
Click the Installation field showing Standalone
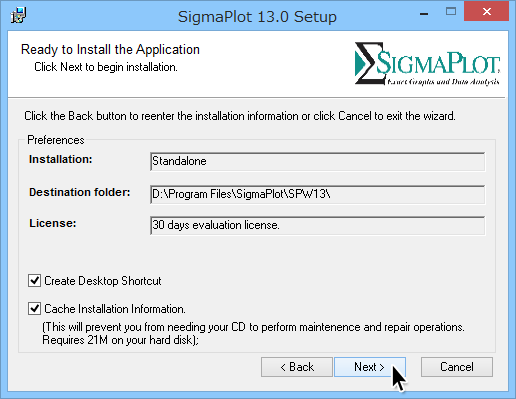[317, 161]
